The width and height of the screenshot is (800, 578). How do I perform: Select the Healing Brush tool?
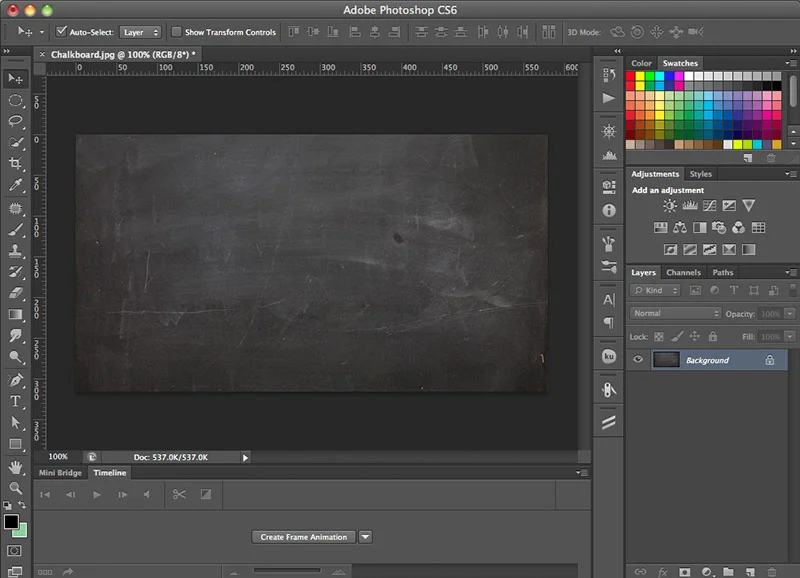click(x=14, y=210)
